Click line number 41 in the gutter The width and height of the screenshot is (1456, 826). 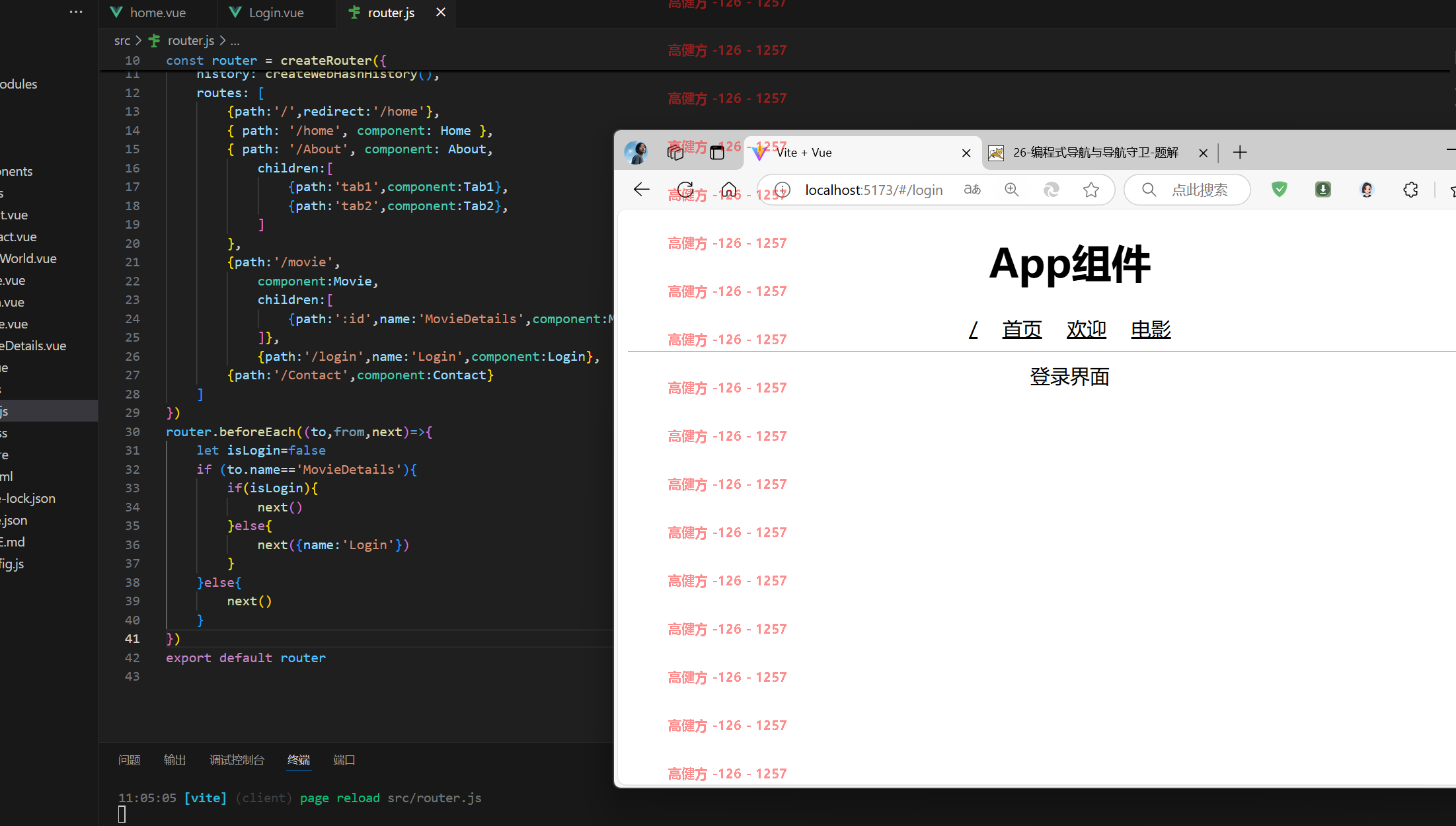click(x=132, y=638)
